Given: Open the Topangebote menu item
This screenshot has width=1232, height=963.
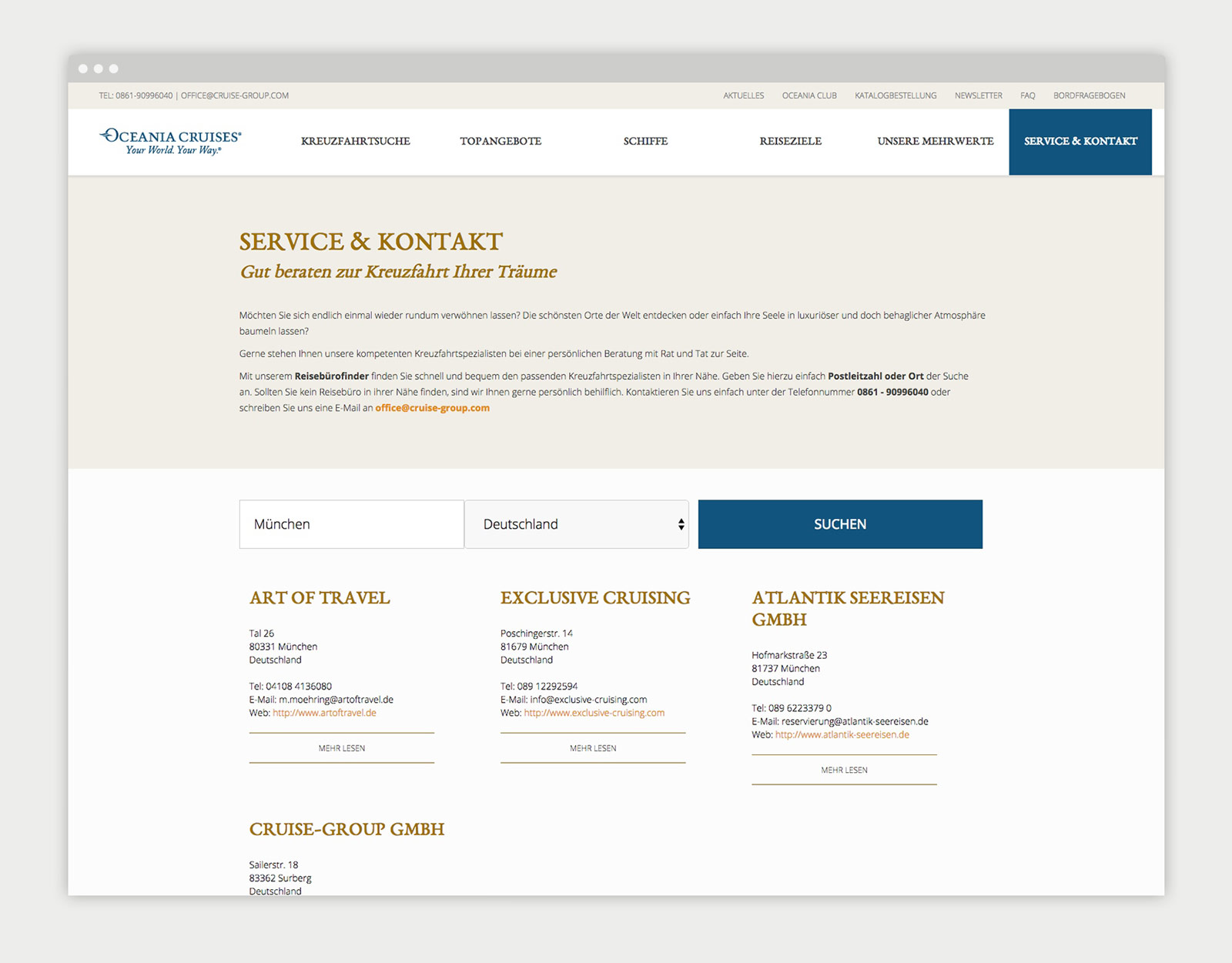Looking at the screenshot, I should [x=500, y=142].
